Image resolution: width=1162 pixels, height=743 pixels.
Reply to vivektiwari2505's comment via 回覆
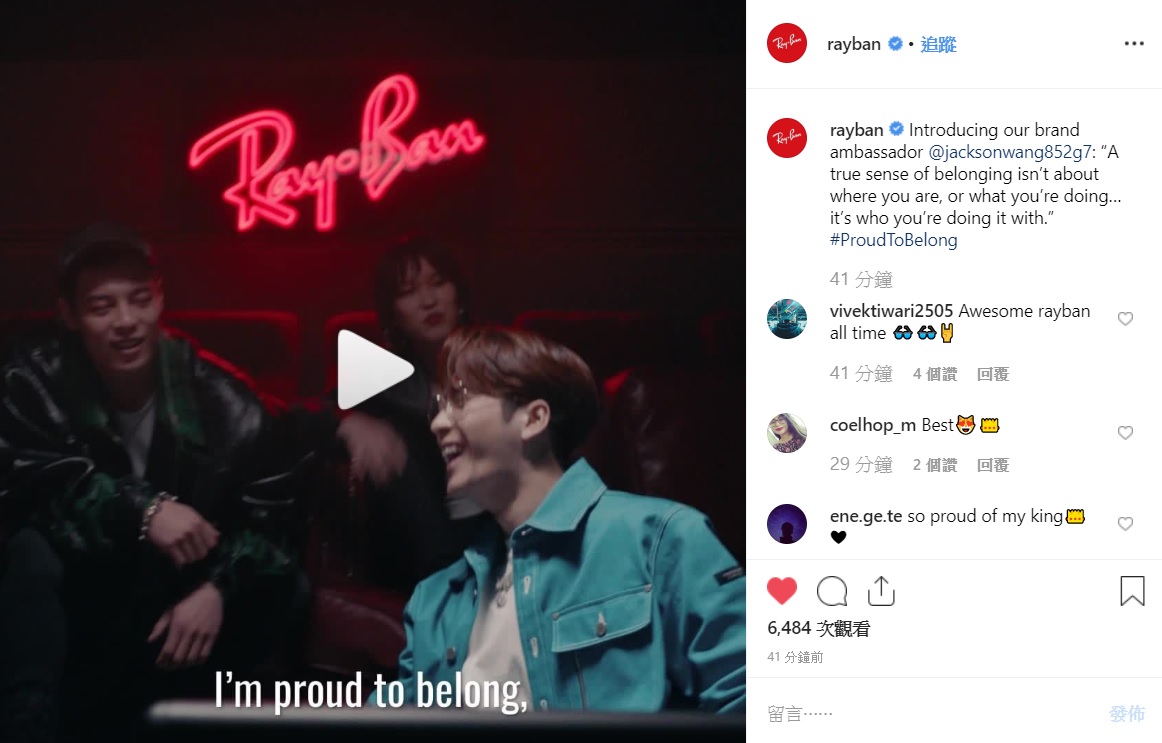click(x=993, y=374)
